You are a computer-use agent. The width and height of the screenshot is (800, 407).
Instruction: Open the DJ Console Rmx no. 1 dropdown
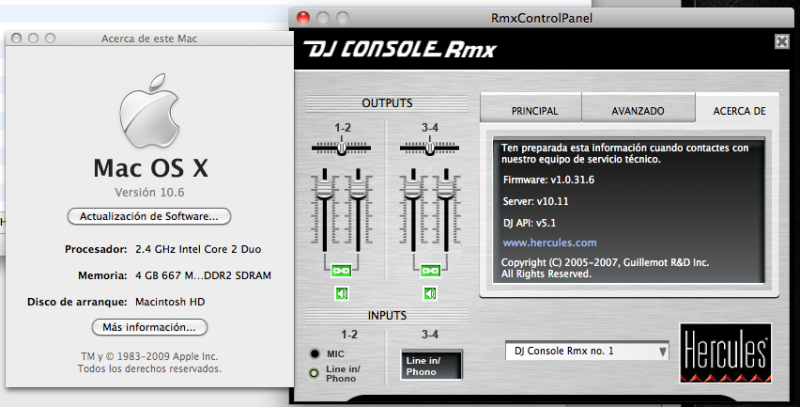point(587,351)
